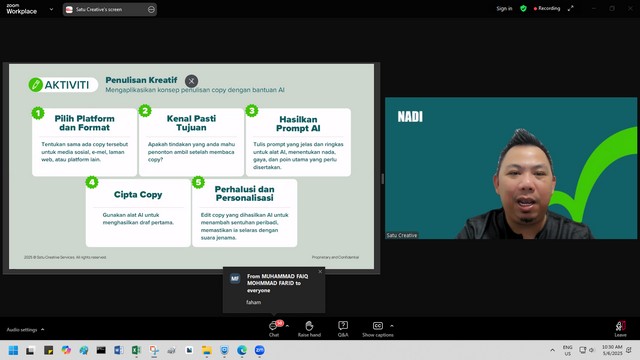640x360 pixels.
Task: Dismiss the chat message notification popup
Action: [320, 271]
